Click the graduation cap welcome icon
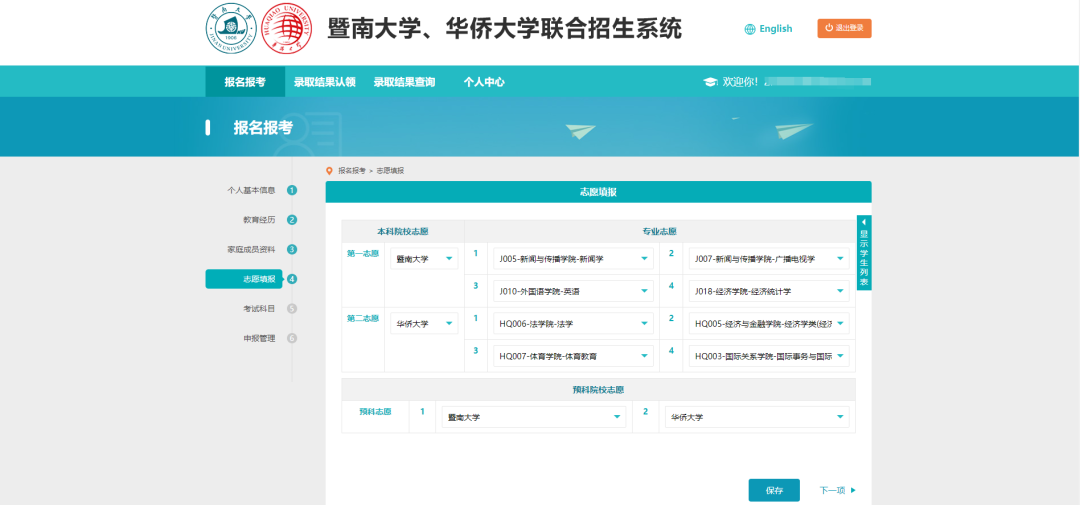Screen dimensions: 1080x505 point(709,82)
